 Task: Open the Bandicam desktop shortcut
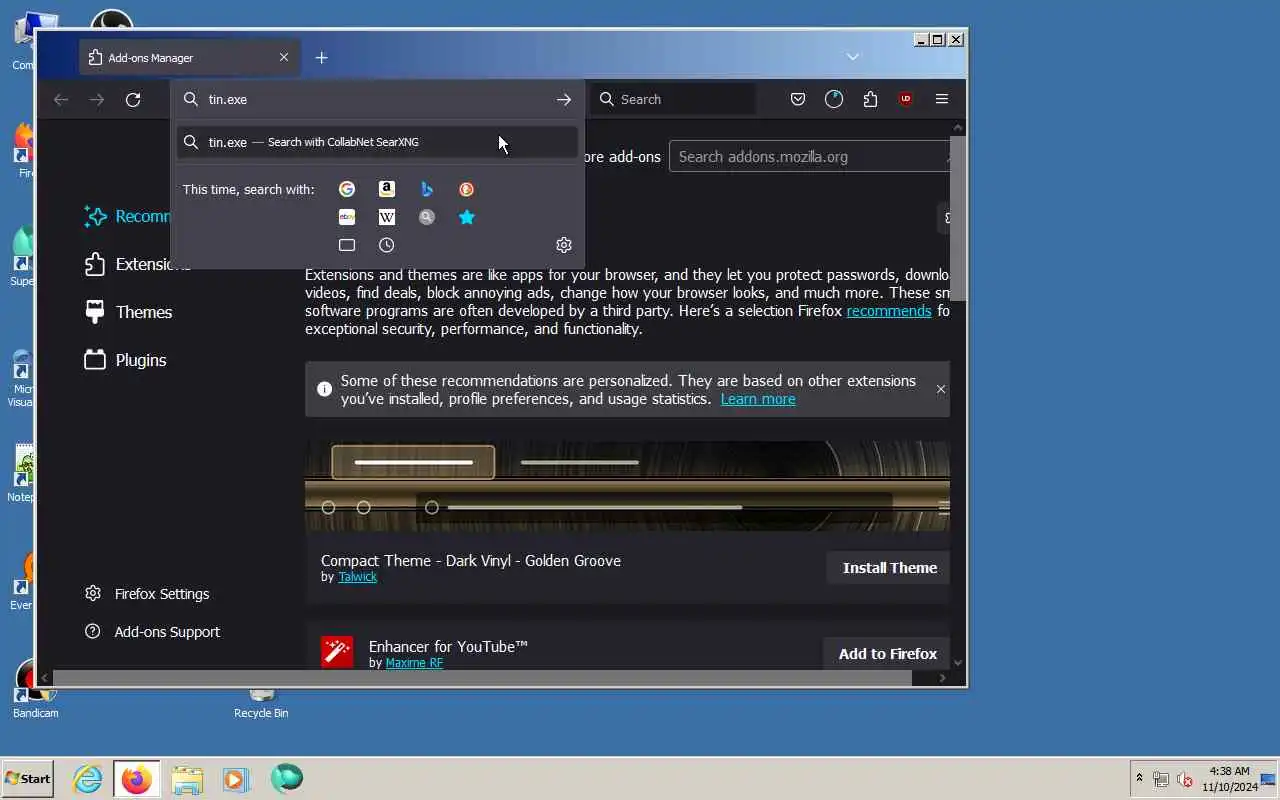click(35, 690)
